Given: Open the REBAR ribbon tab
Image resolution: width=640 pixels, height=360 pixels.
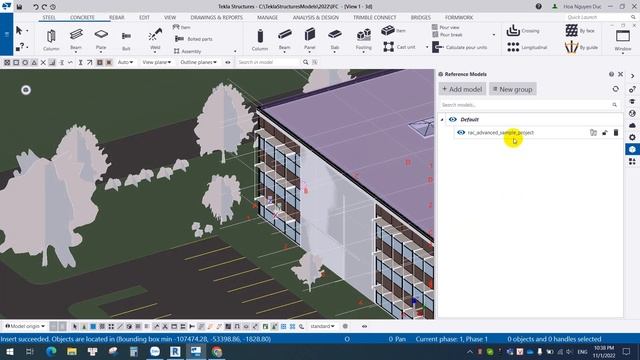Looking at the screenshot, I should click(x=116, y=18).
